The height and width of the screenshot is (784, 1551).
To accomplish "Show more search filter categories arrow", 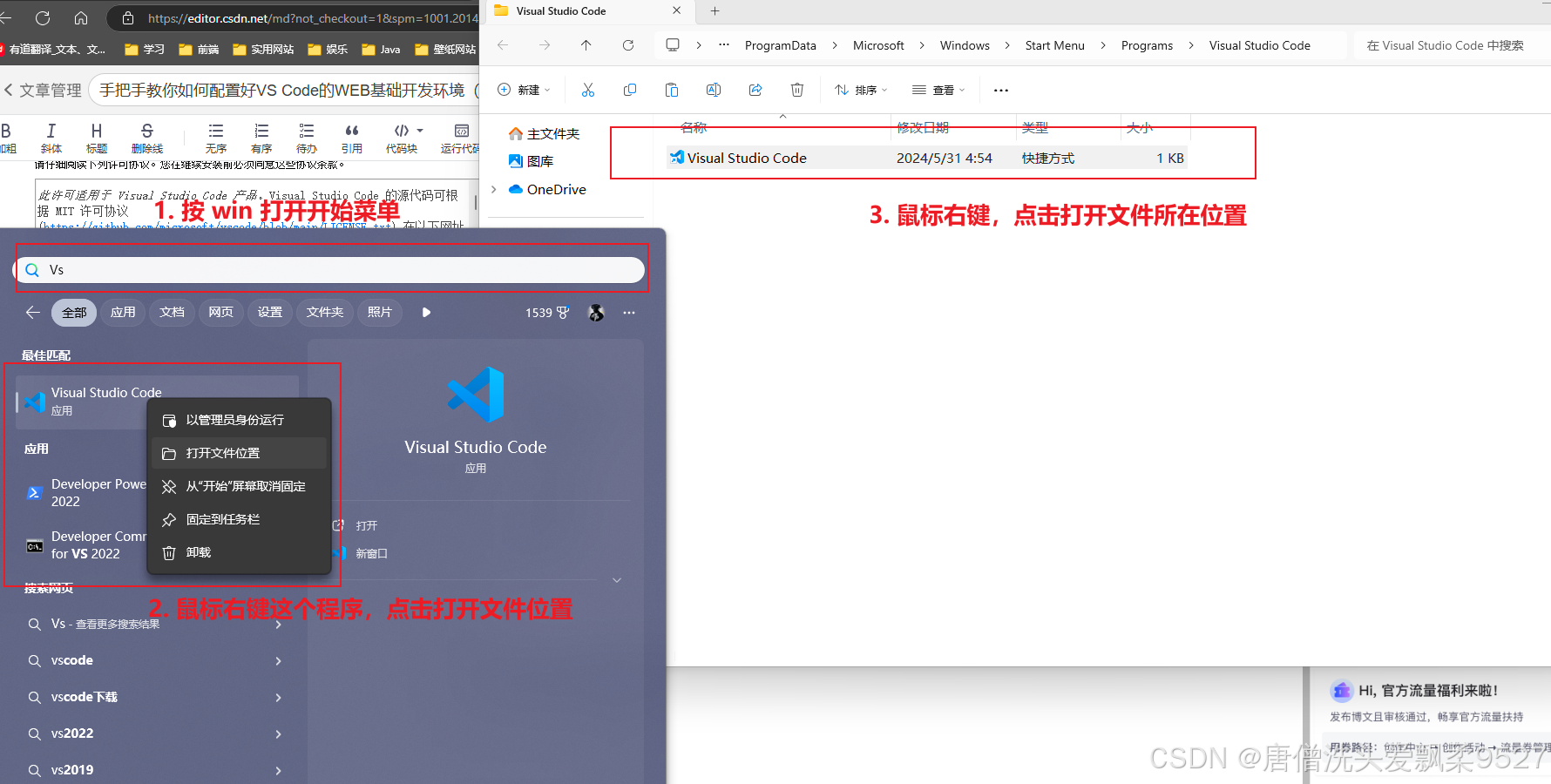I will pos(426,312).
